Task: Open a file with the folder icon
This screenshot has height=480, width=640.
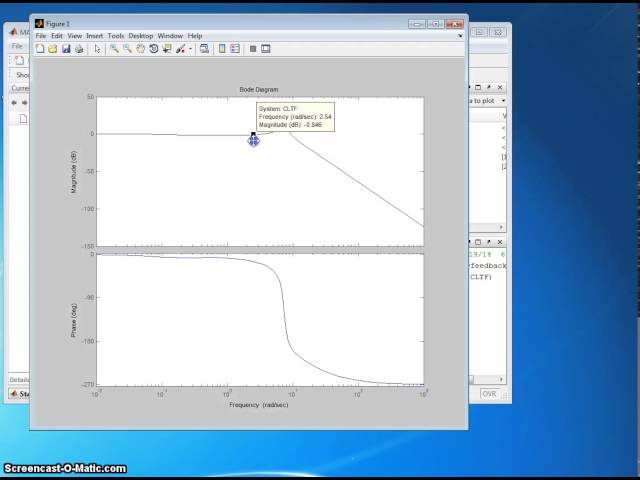Action: [x=53, y=49]
